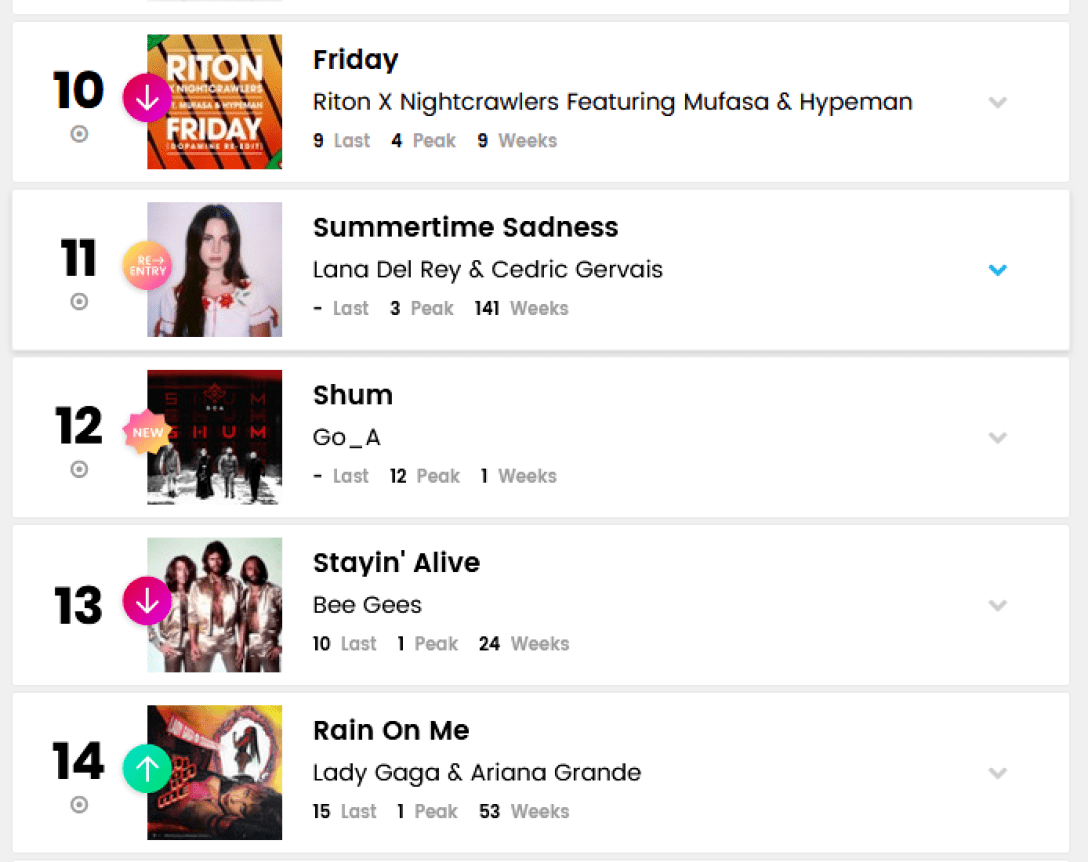1088x862 pixels.
Task: Click the Shum song title
Action: point(353,395)
